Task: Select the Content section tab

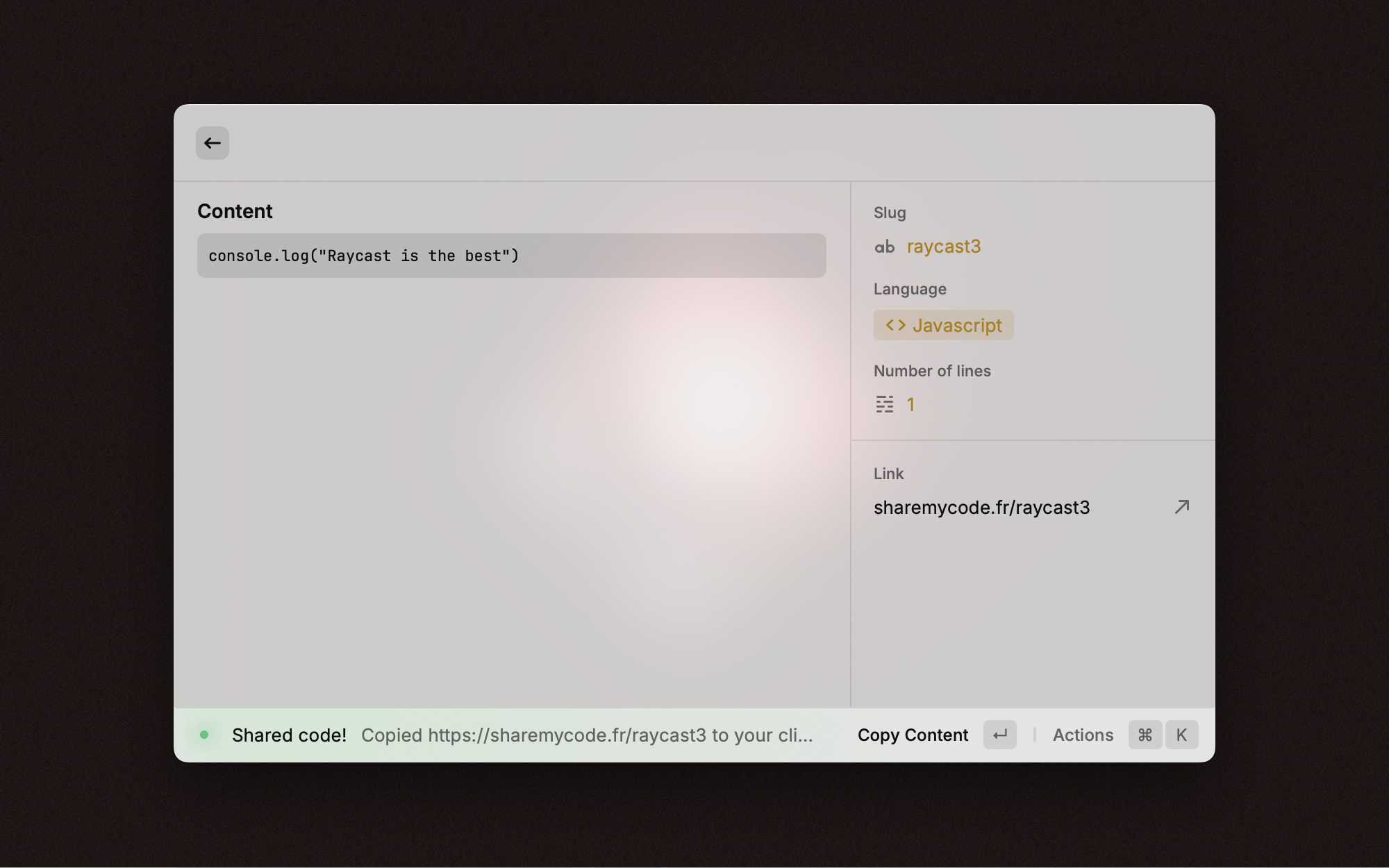Action: tap(234, 211)
